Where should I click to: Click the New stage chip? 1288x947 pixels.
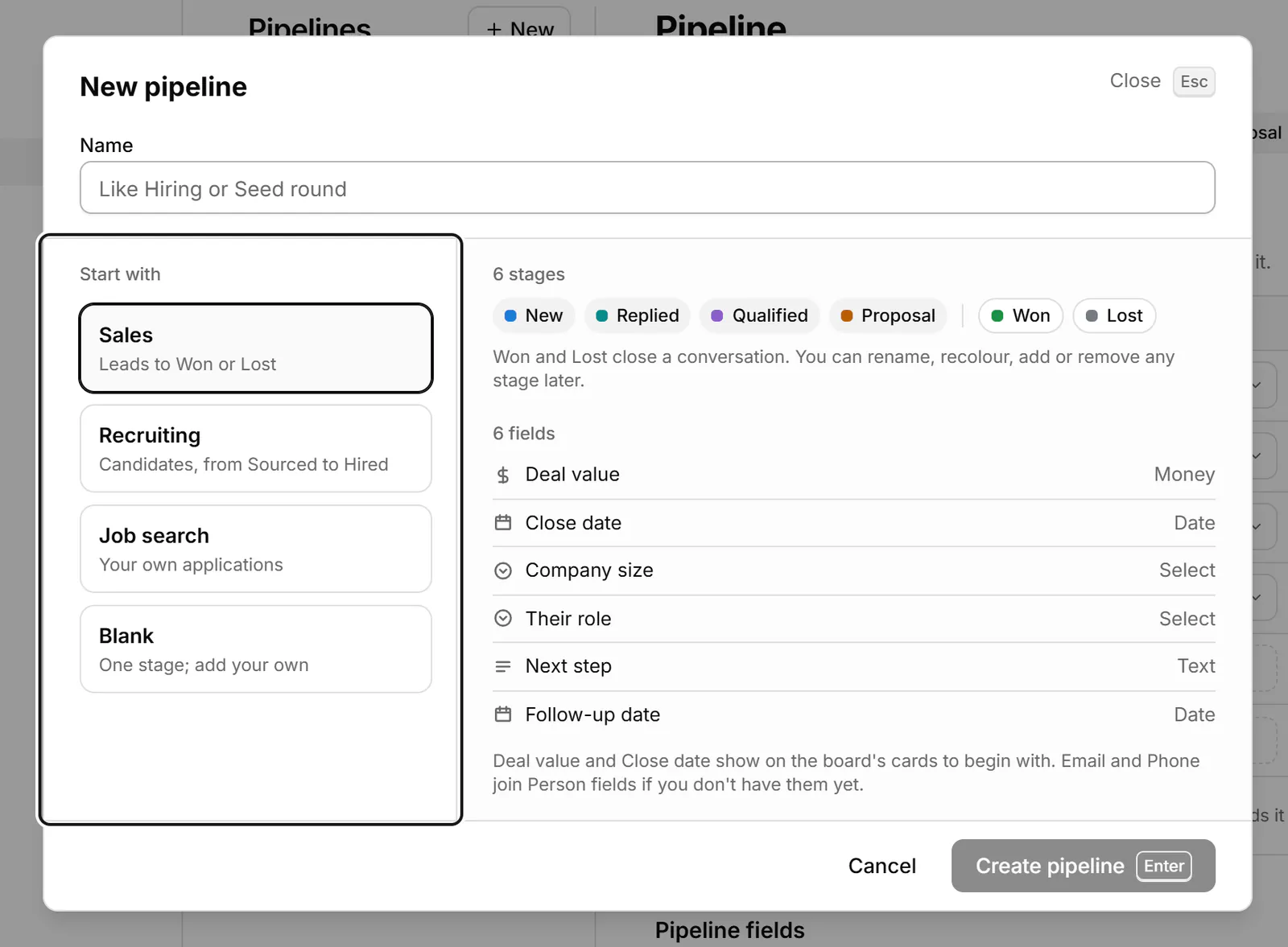click(x=534, y=315)
